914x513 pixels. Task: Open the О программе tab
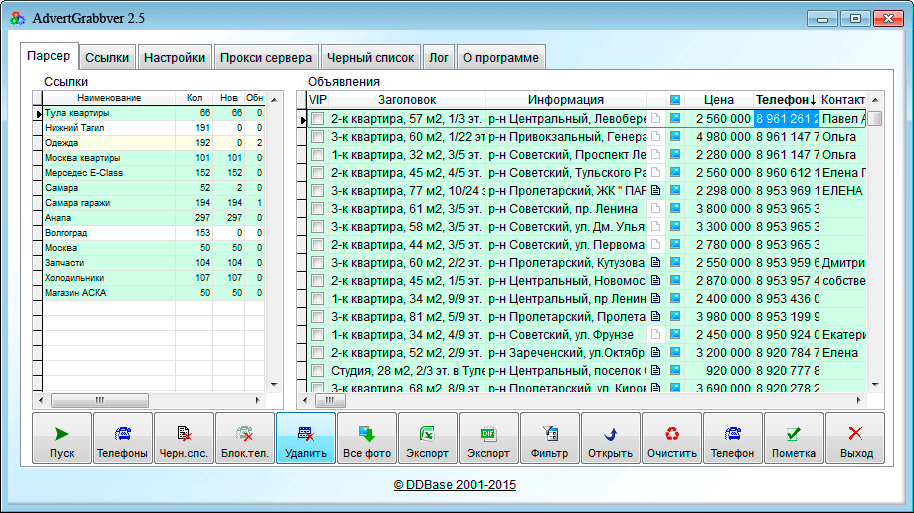501,58
